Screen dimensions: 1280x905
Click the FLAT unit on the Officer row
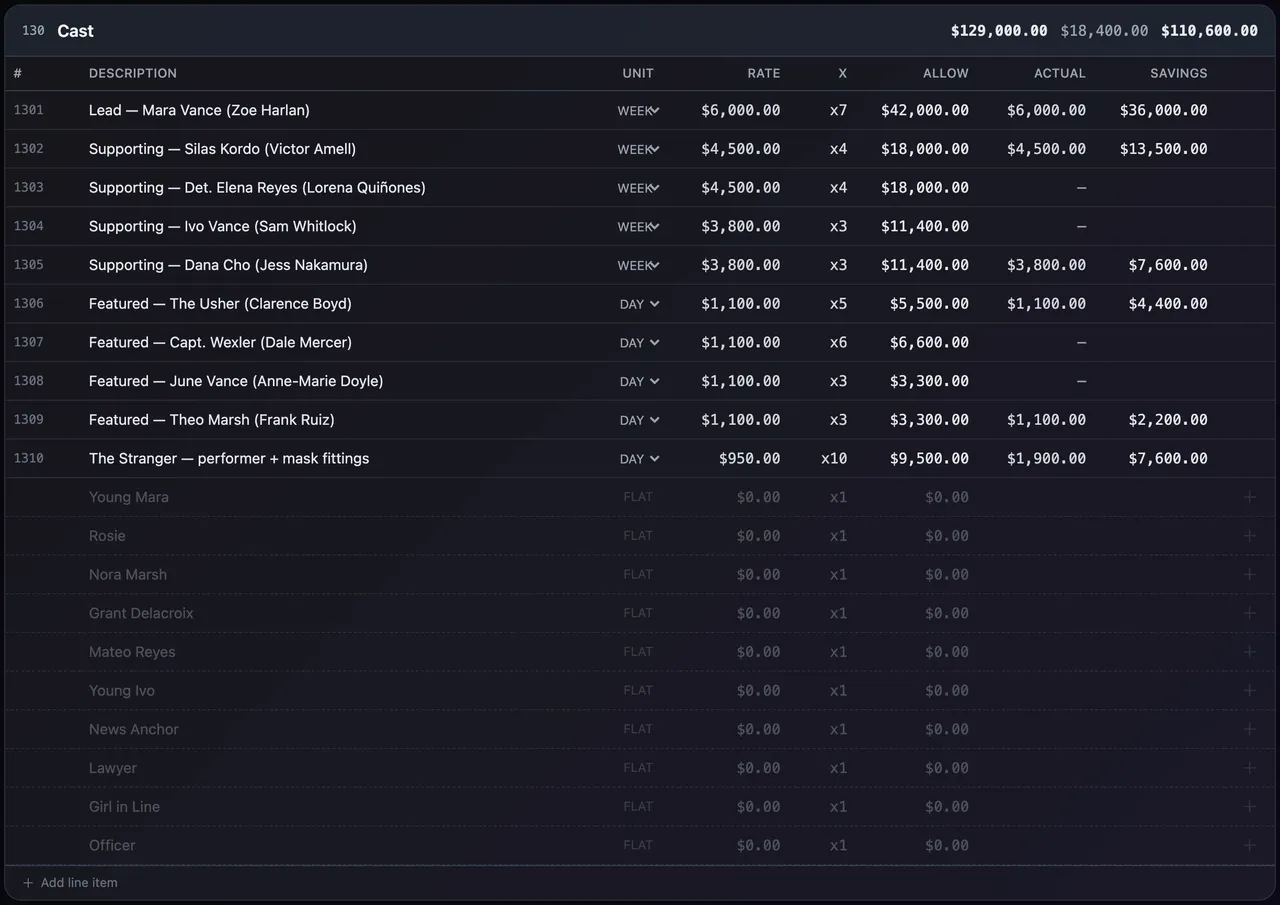tap(638, 845)
